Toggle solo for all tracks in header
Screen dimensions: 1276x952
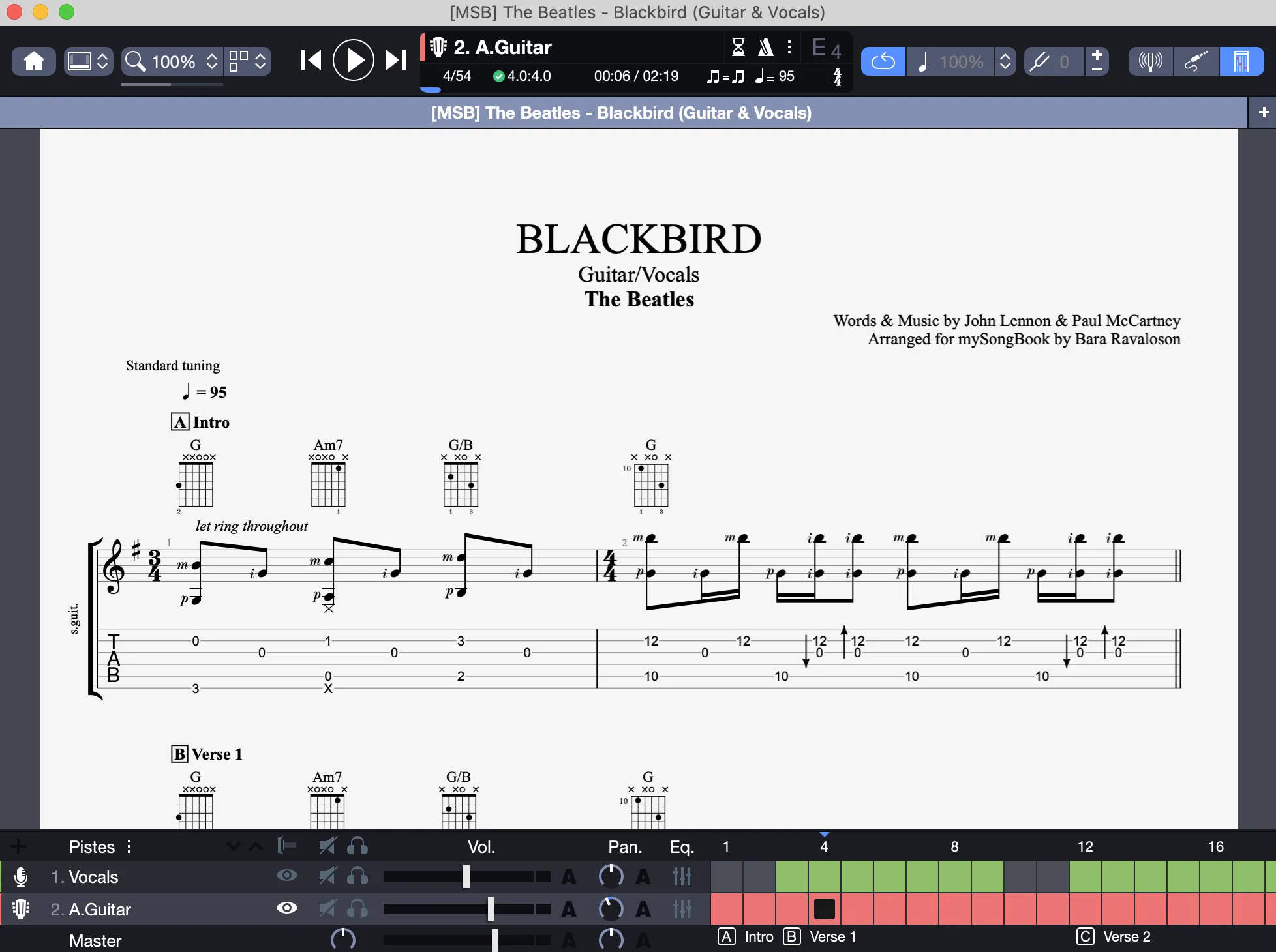tap(357, 846)
